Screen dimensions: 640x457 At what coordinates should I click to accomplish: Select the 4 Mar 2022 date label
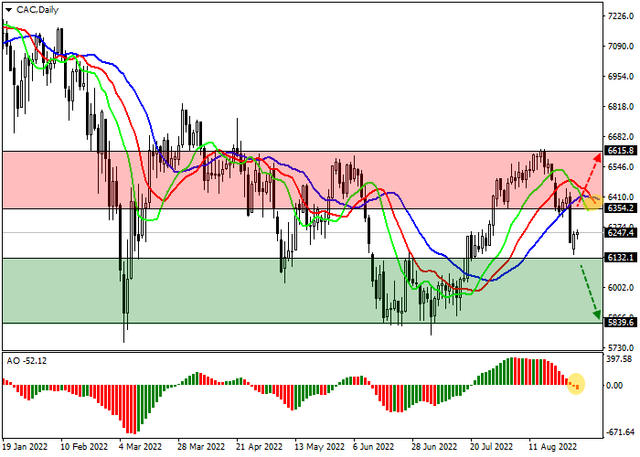click(x=140, y=447)
